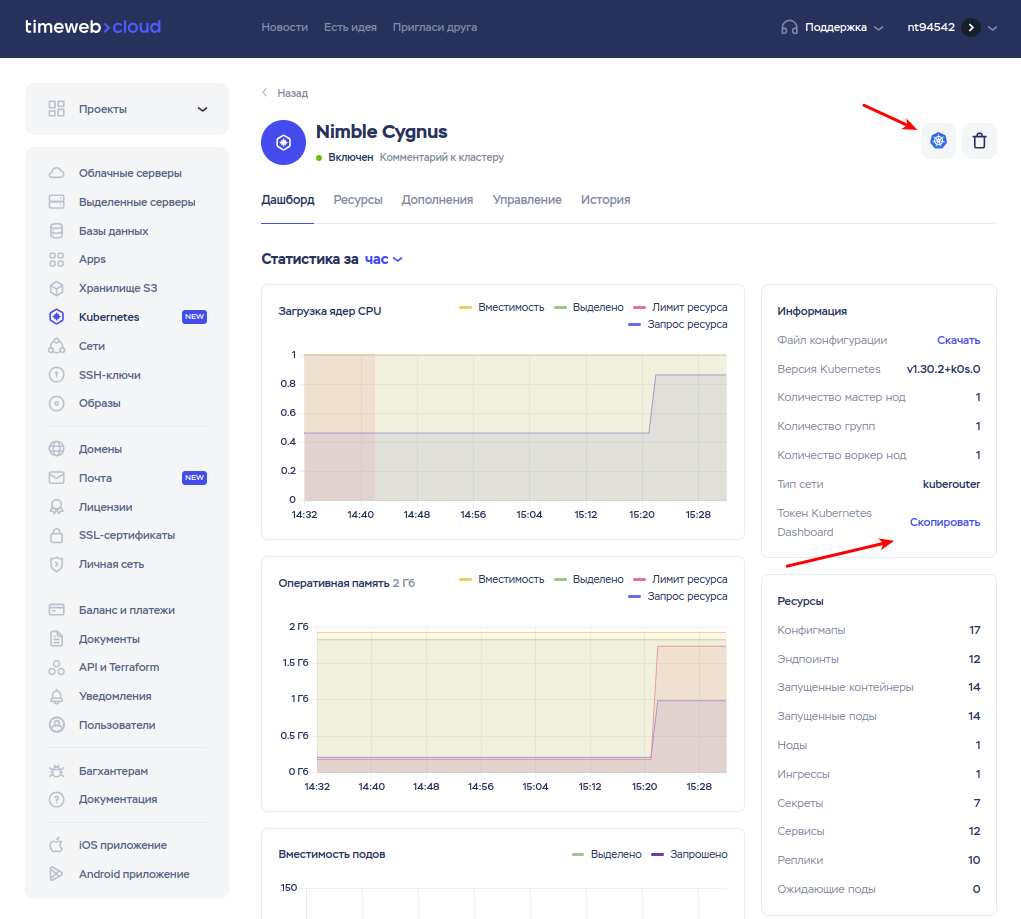The width and height of the screenshot is (1021, 919).
Task: Toggle Выделено legend in CPU chart
Action: pyautogui.click(x=589, y=307)
